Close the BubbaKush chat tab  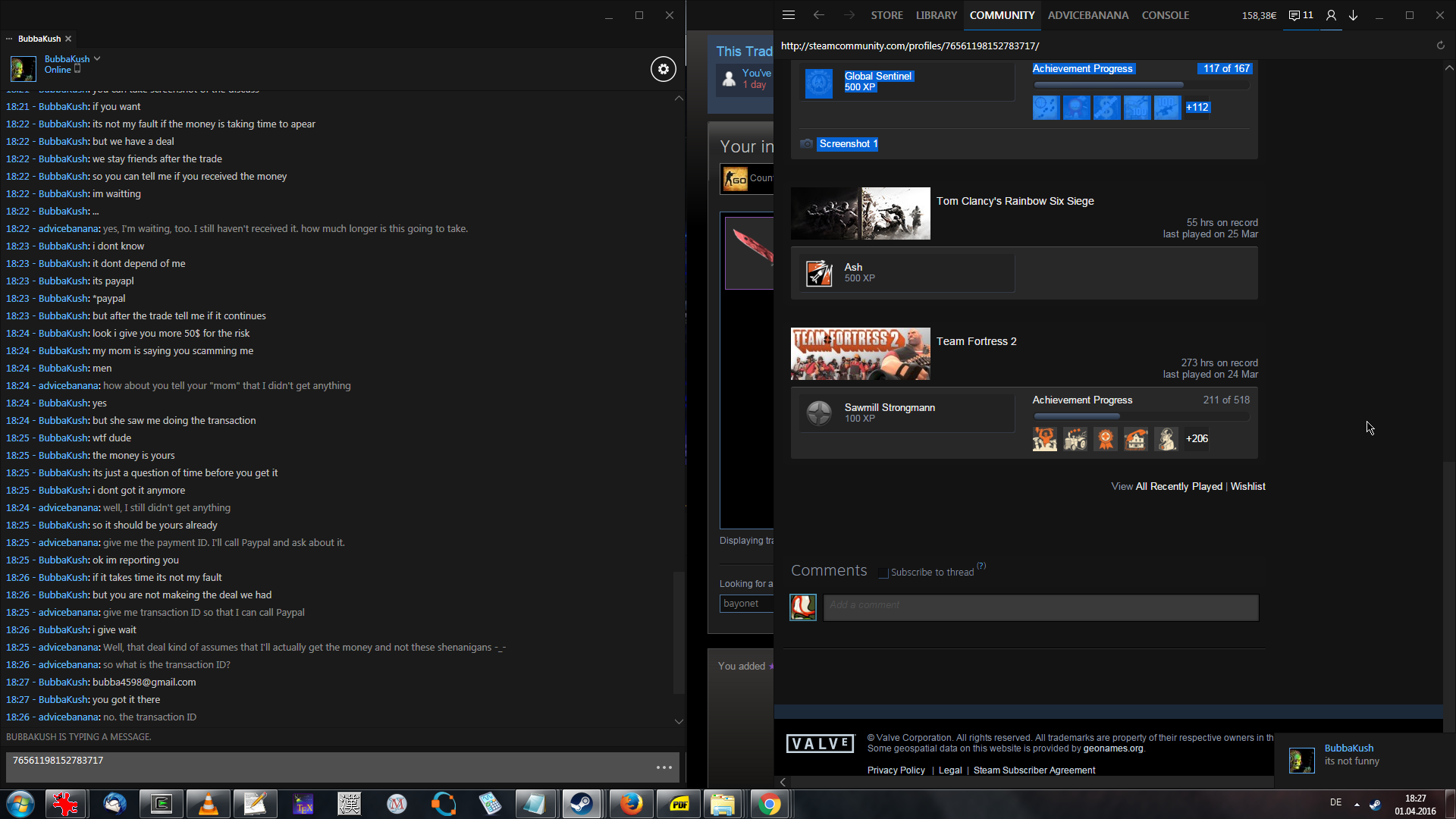pos(68,39)
